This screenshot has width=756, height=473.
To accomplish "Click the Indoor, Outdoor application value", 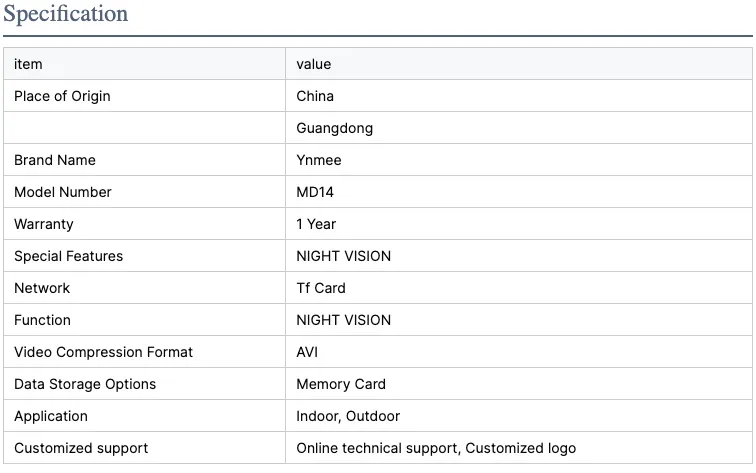I will tap(348, 416).
